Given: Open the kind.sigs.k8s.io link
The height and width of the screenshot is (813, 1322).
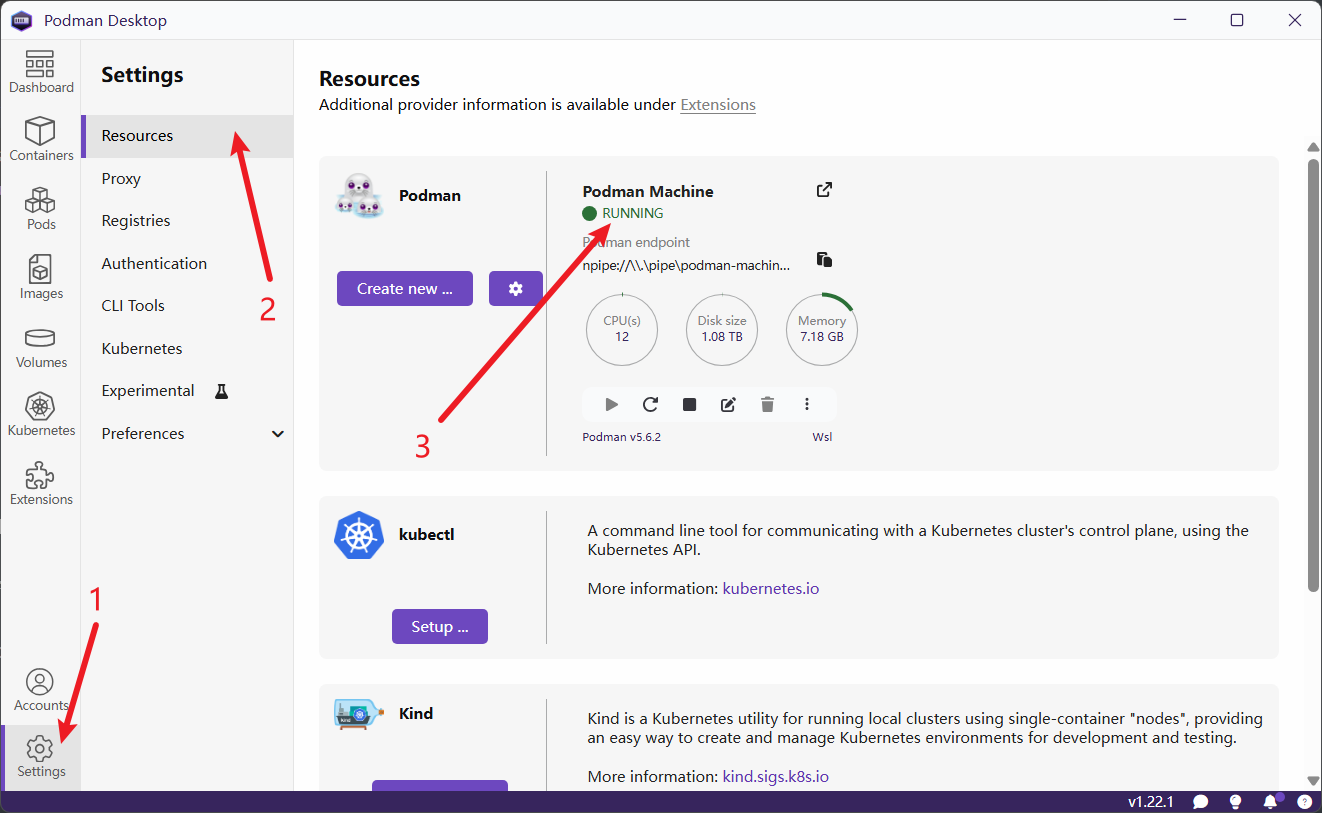Looking at the screenshot, I should pyautogui.click(x=776, y=776).
